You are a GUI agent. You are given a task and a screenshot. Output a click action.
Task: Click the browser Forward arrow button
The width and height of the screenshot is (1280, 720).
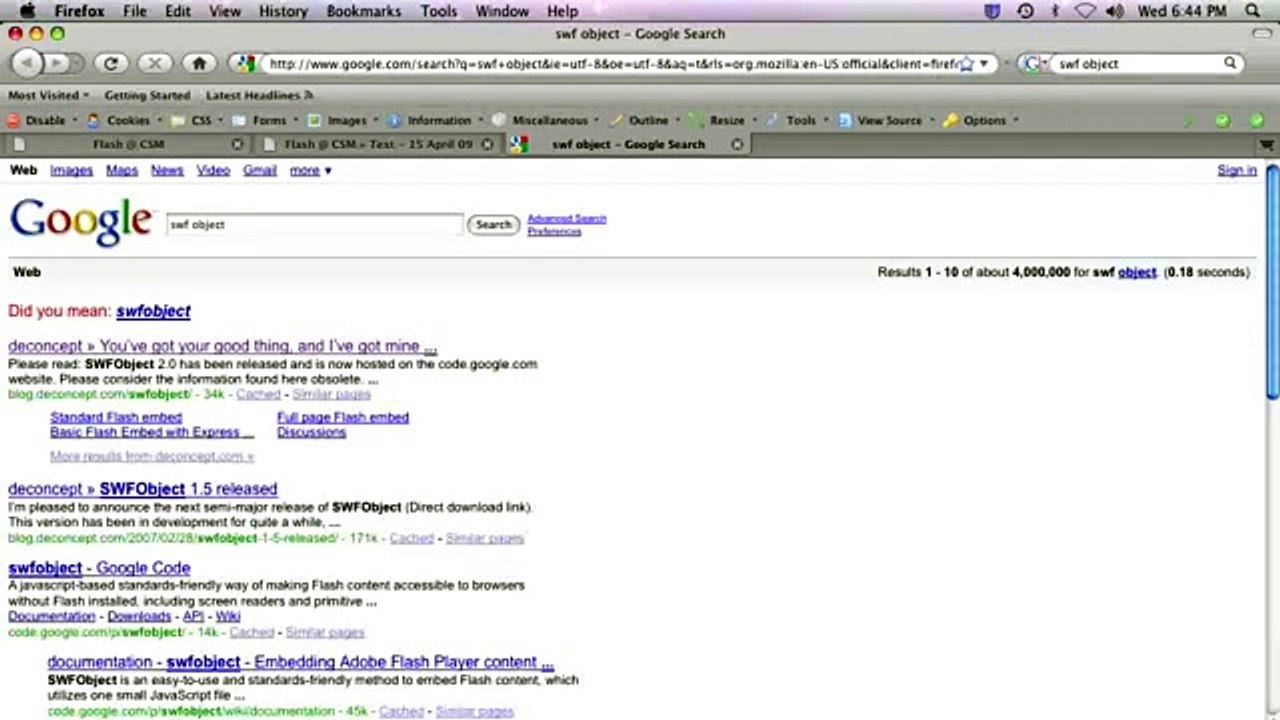pyautogui.click(x=56, y=63)
